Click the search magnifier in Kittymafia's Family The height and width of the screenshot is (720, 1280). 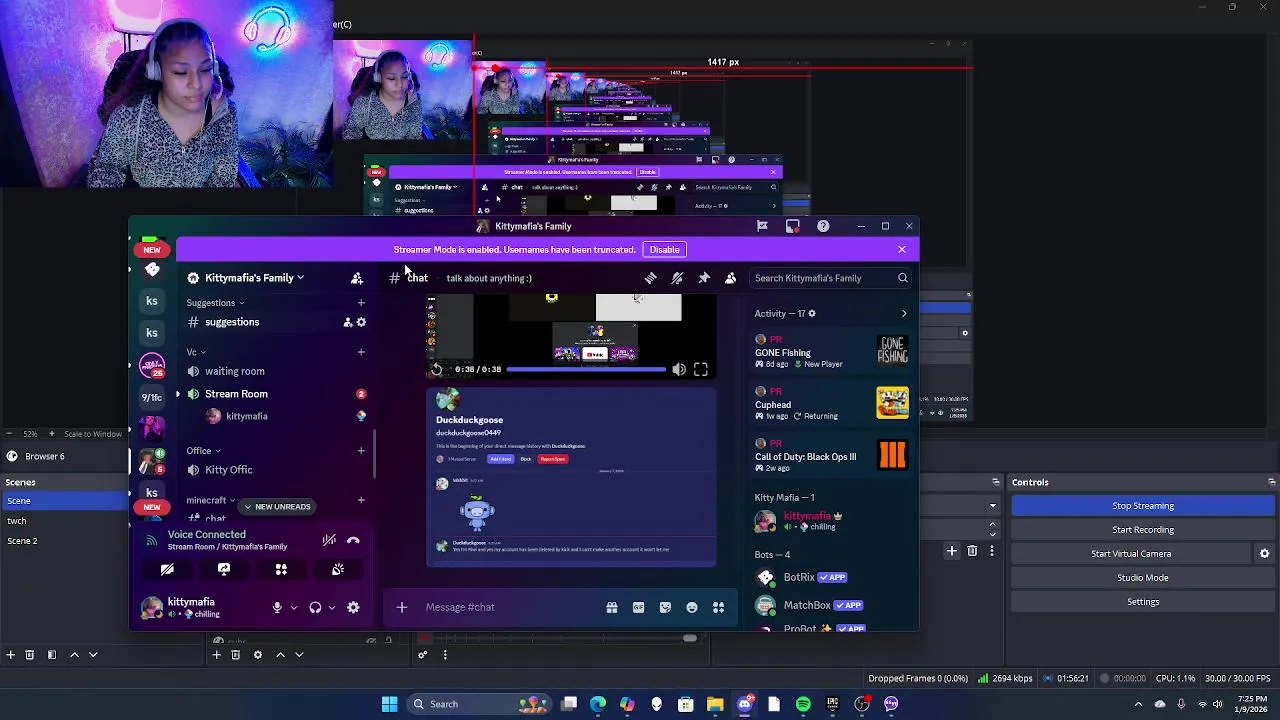point(902,278)
